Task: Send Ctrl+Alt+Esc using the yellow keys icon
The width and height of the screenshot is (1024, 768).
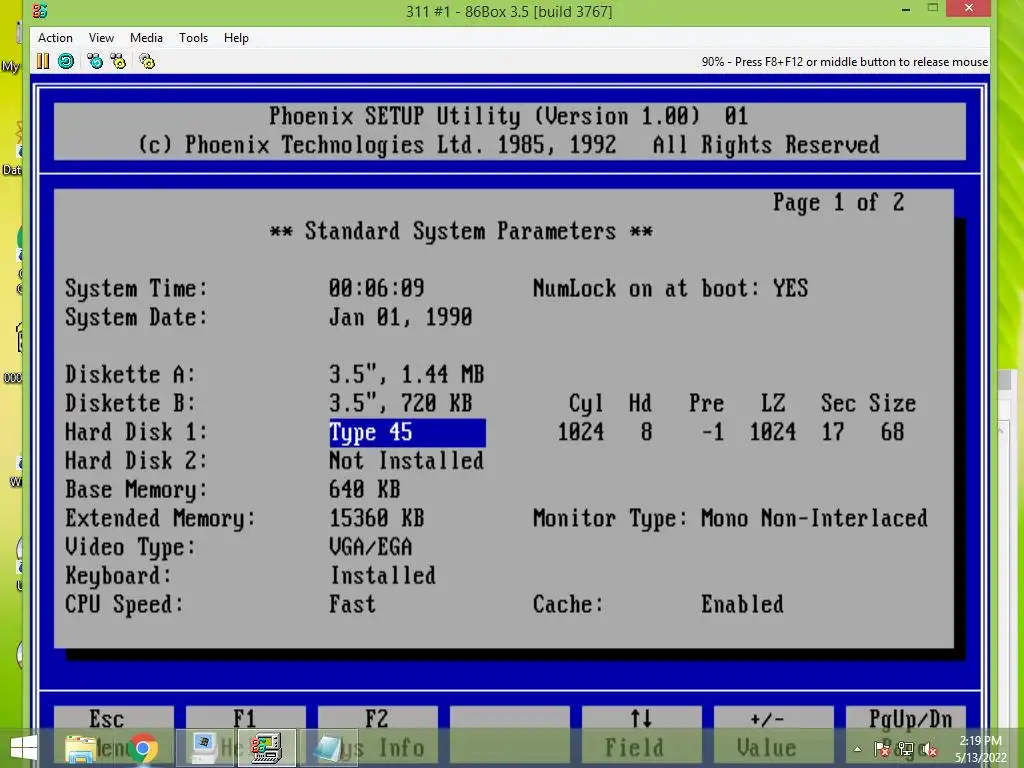Action: point(118,61)
